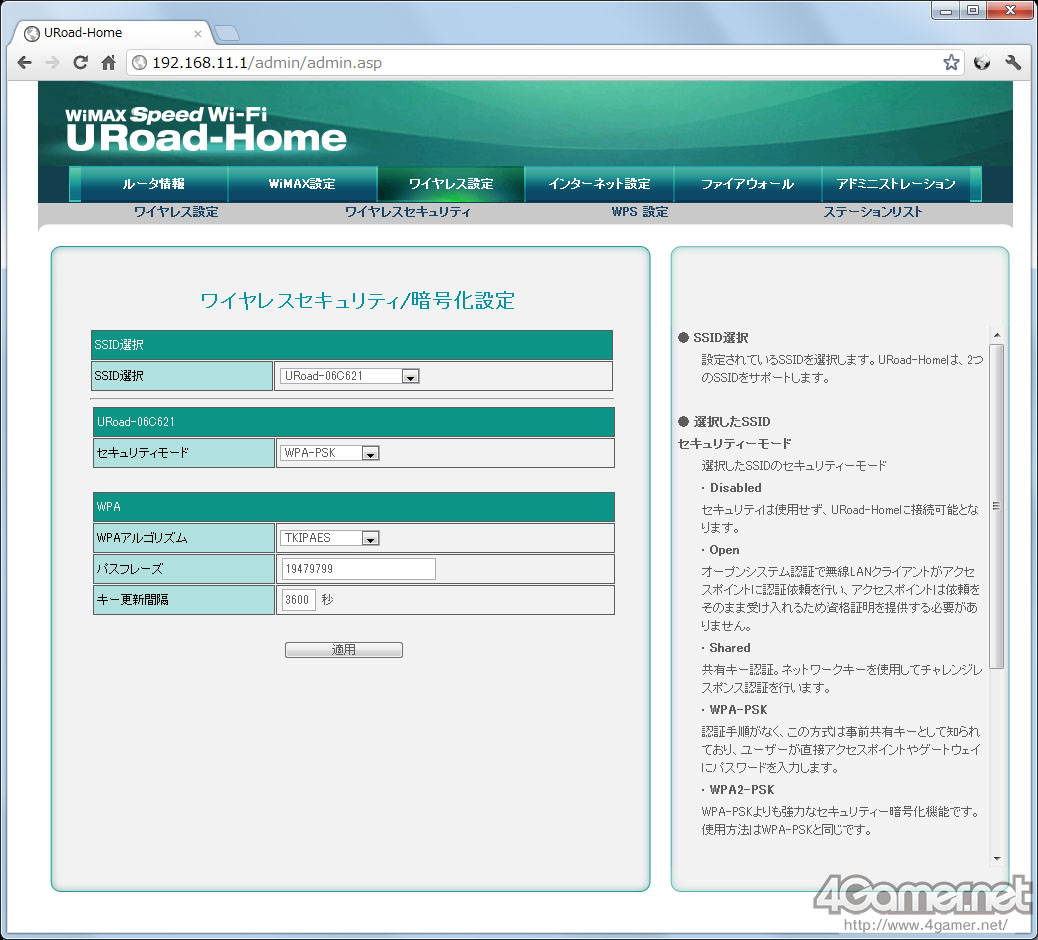Click the 選択したSSID help heading
The image size is (1038, 940).
tap(731, 422)
